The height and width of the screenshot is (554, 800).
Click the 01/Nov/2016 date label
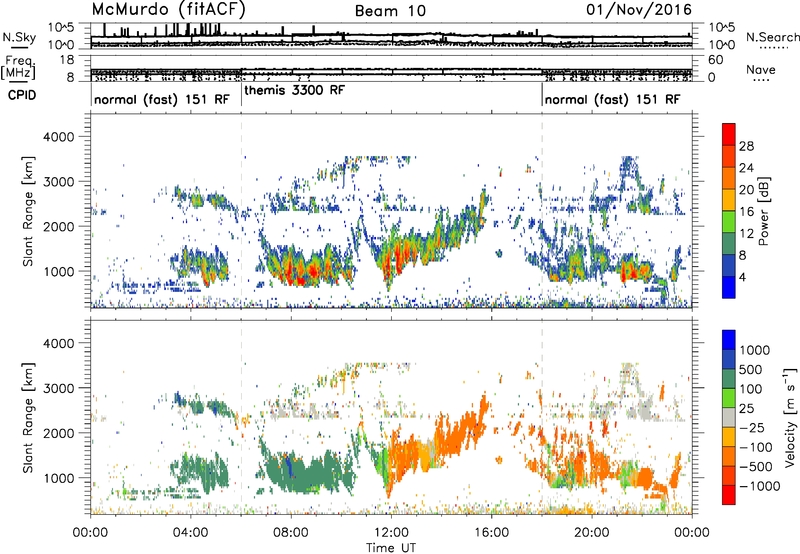coord(639,9)
